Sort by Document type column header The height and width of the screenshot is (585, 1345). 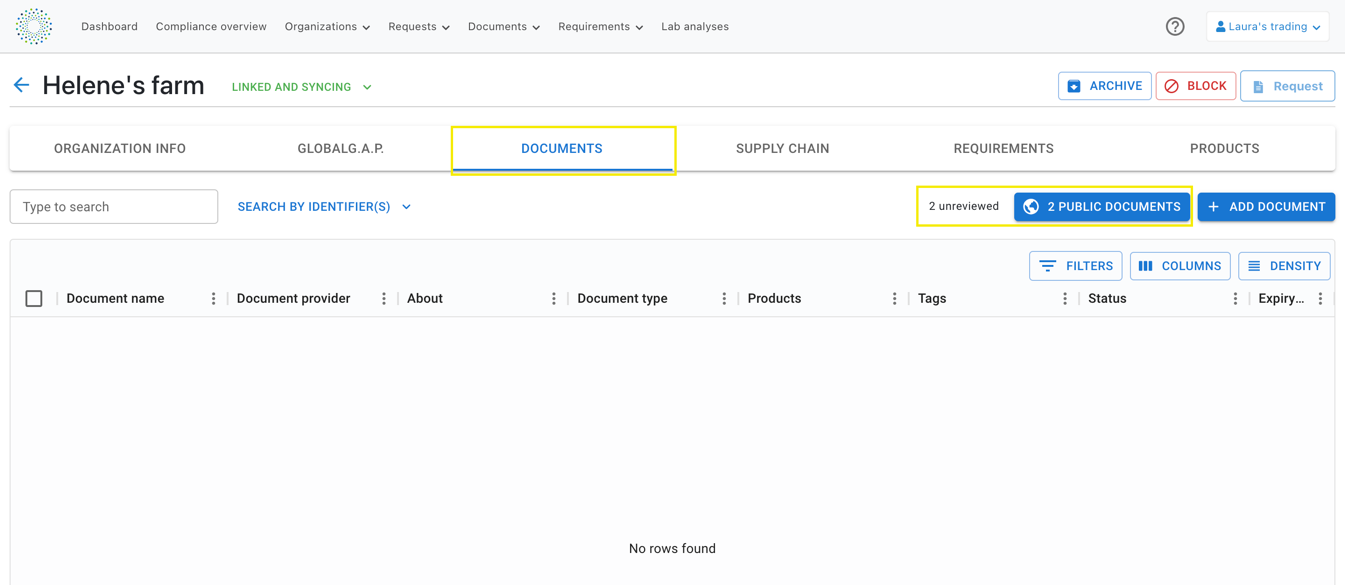click(x=622, y=299)
